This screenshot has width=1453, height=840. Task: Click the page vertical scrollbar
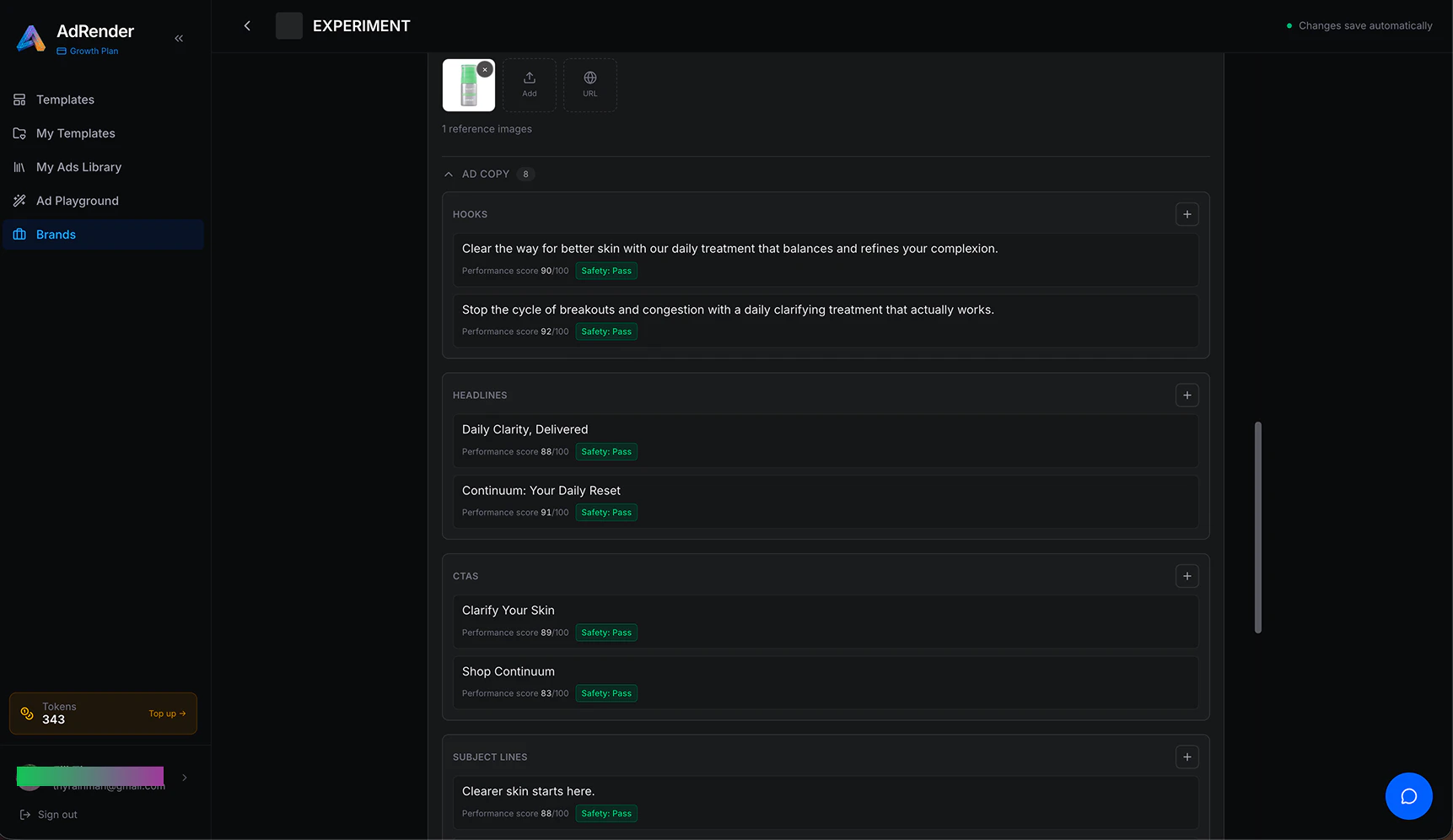tap(1257, 527)
